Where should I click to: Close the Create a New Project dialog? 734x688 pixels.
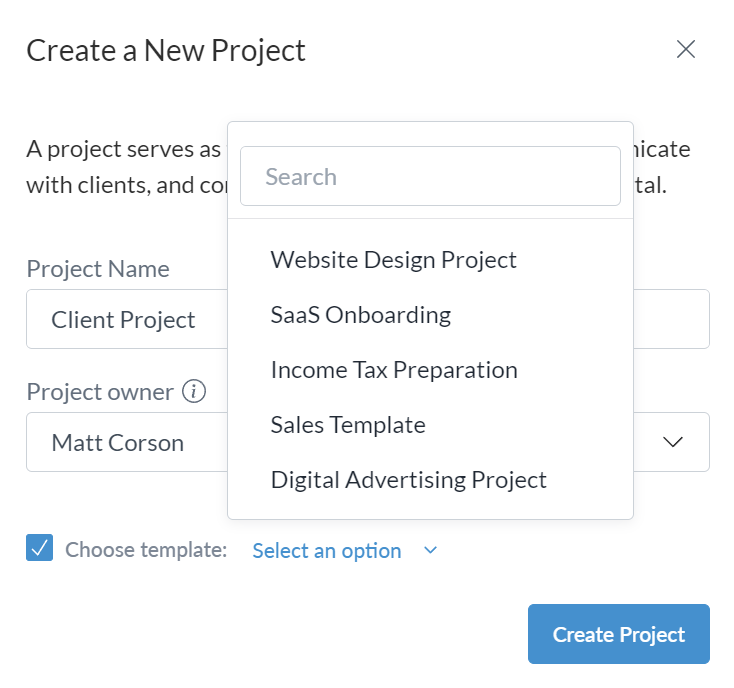tap(686, 50)
